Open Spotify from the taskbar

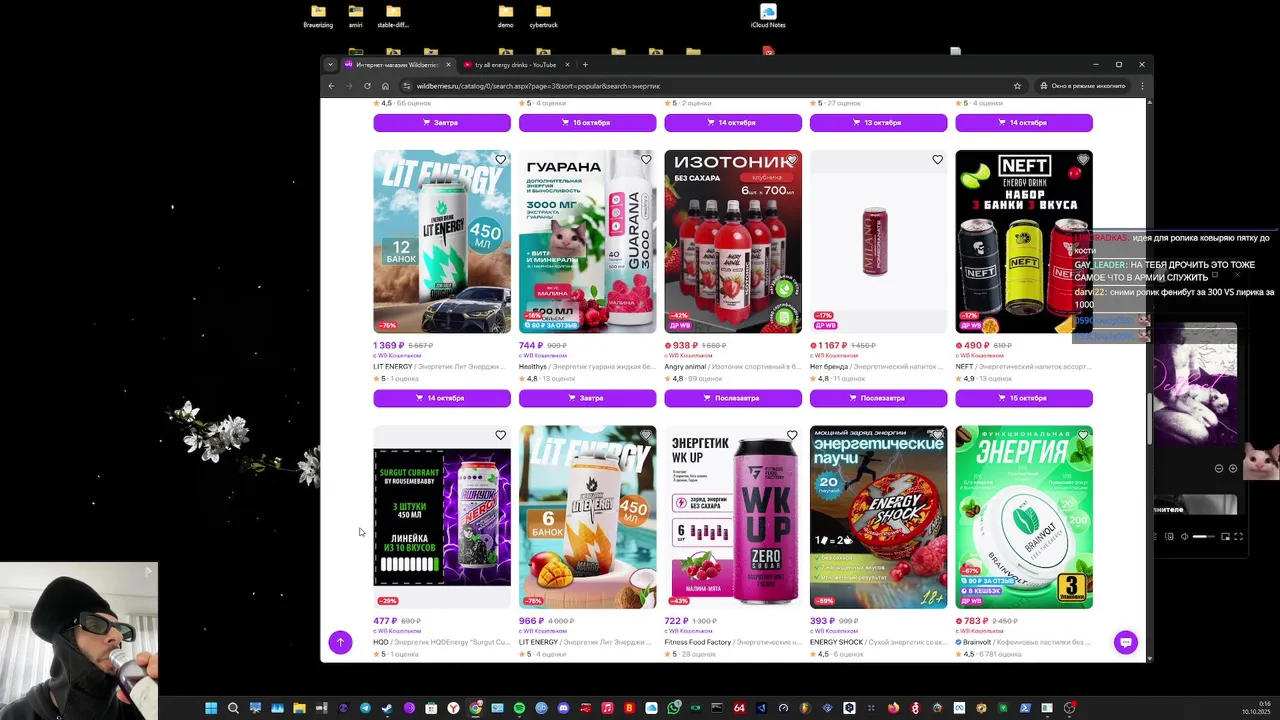coord(519,708)
